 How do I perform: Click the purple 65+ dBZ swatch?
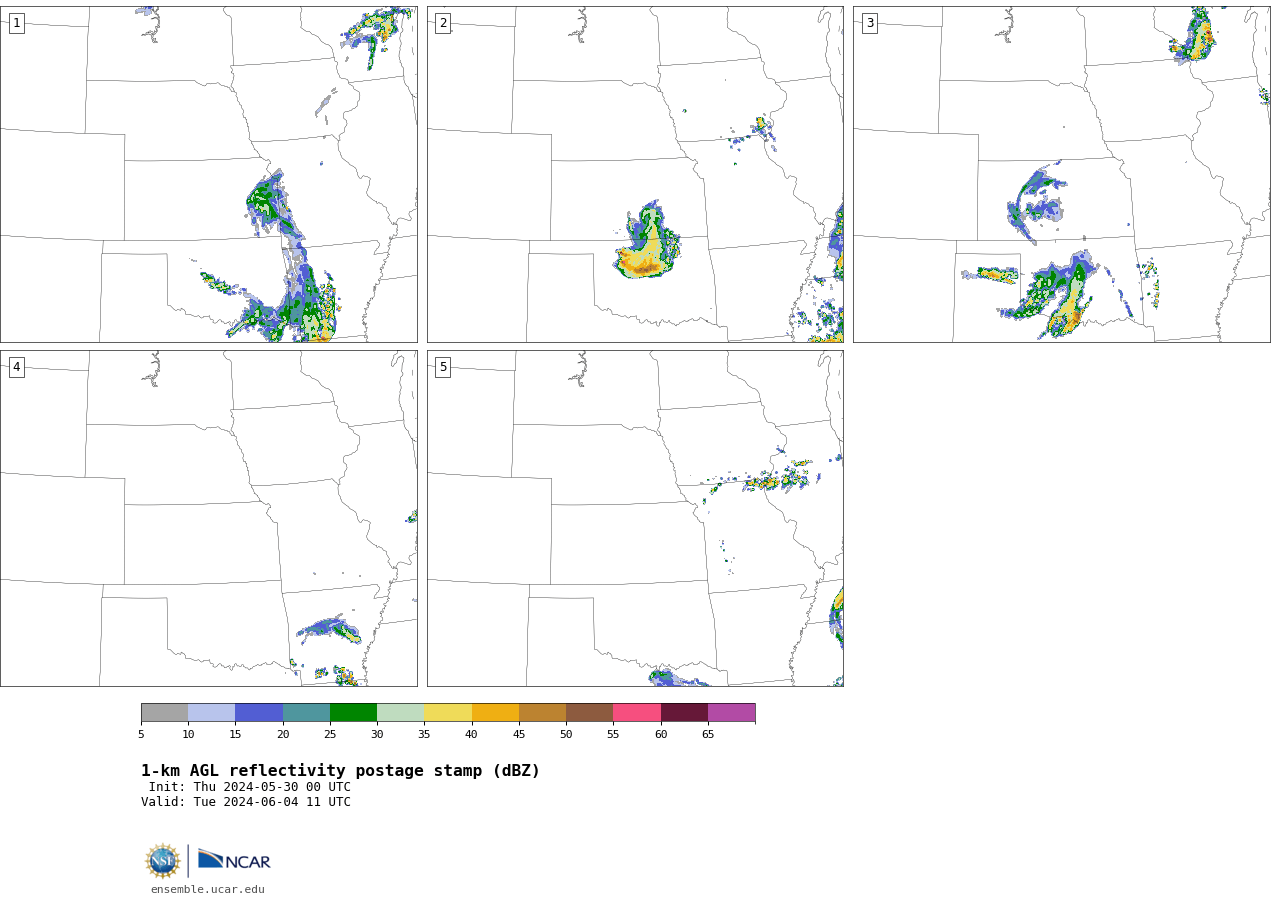[732, 713]
